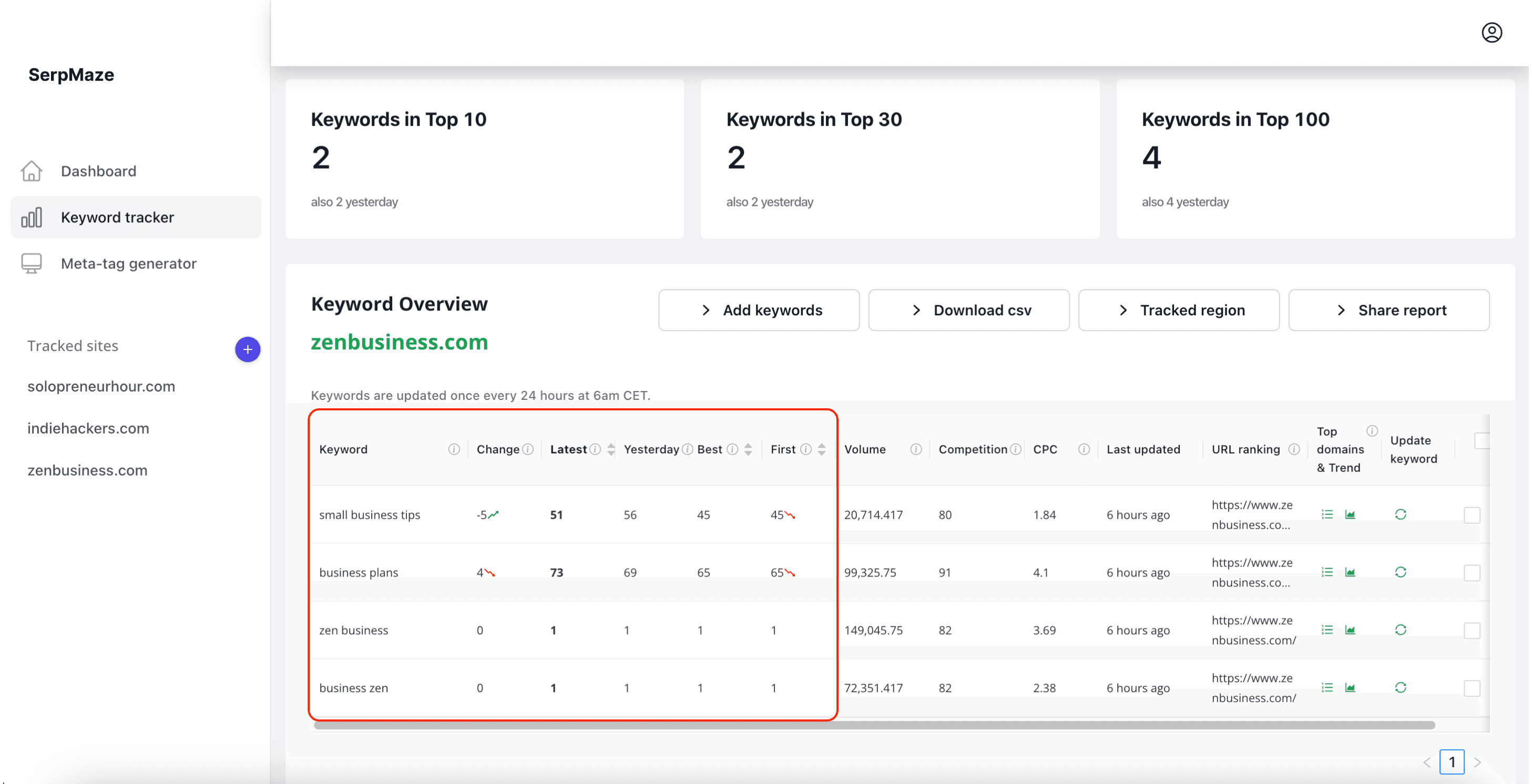Click the SerpMaze logo text
1532x784 pixels.
(x=72, y=75)
